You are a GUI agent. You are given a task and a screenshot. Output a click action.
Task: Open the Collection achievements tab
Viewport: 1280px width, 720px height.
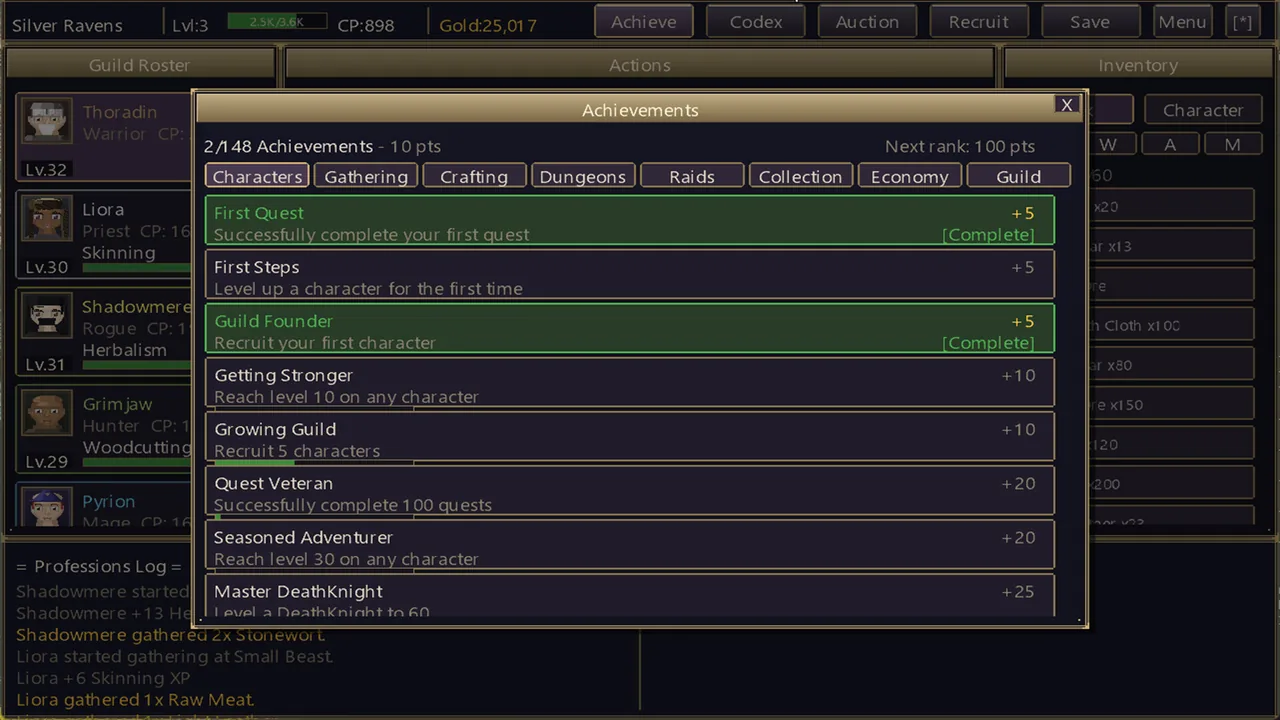tap(800, 176)
